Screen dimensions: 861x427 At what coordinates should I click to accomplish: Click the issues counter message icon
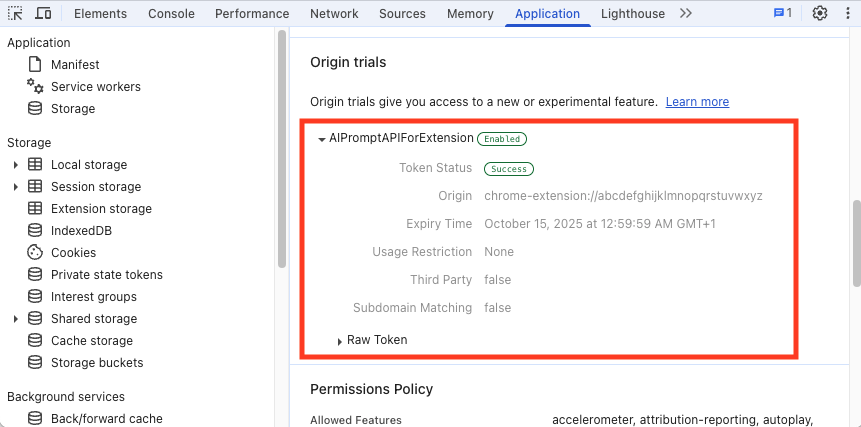[x=782, y=14]
